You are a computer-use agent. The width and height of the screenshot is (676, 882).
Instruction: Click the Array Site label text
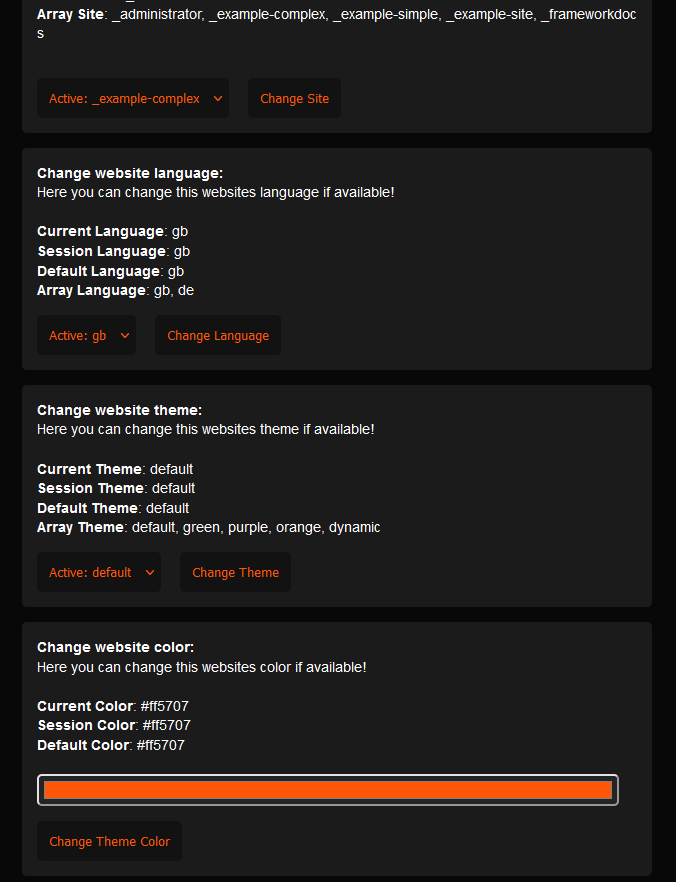pyautogui.click(x=70, y=15)
